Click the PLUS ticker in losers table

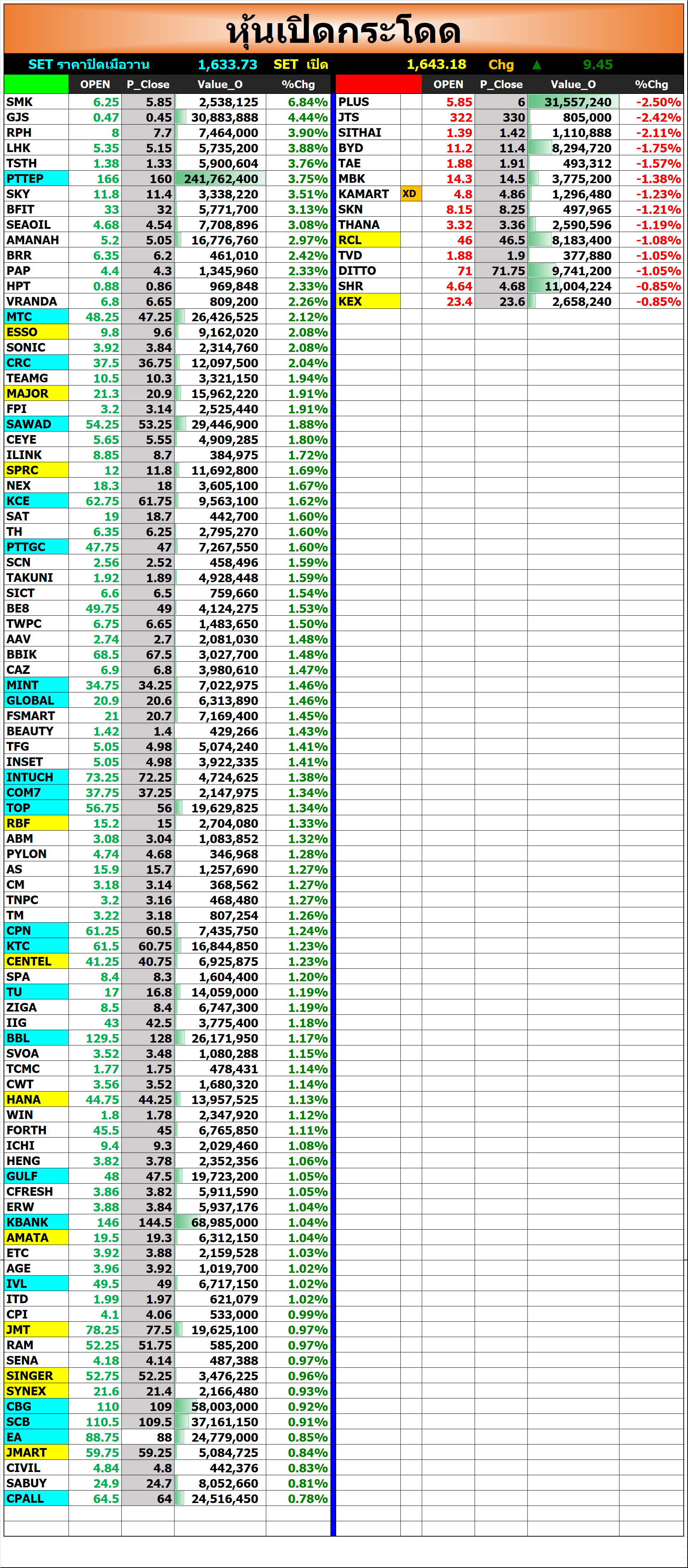click(368, 102)
